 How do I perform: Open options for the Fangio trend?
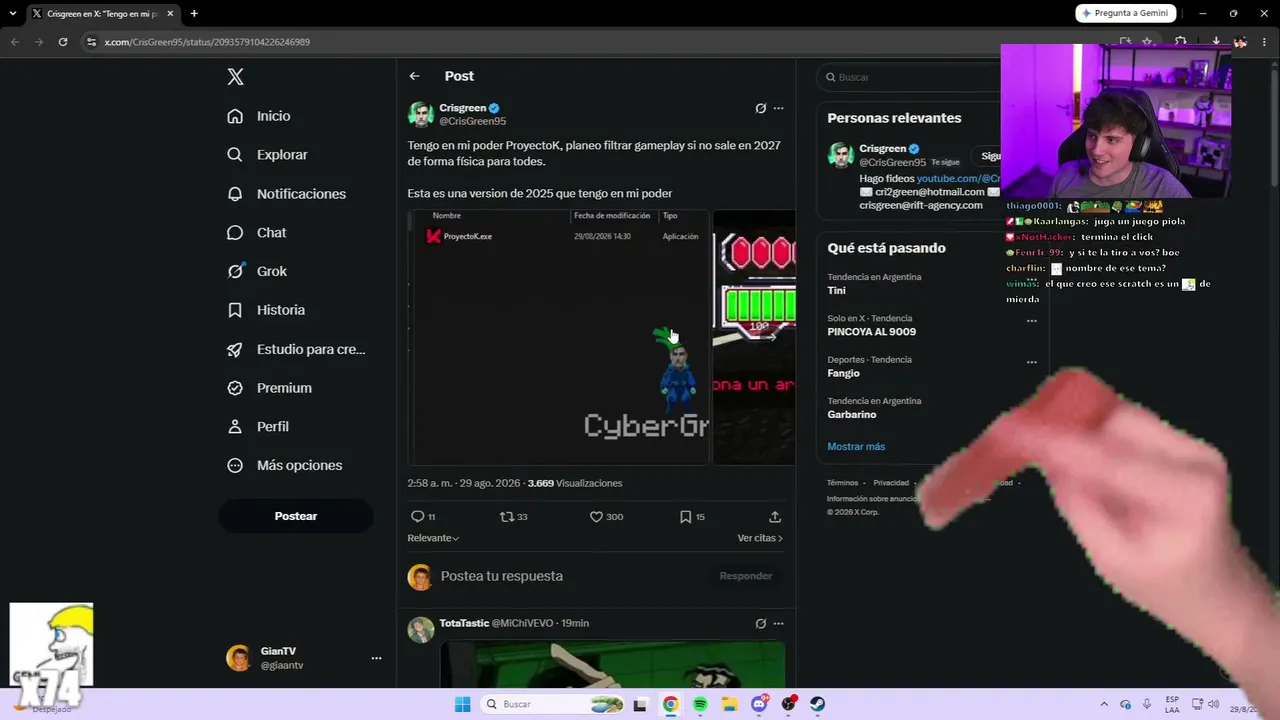[x=1032, y=362]
